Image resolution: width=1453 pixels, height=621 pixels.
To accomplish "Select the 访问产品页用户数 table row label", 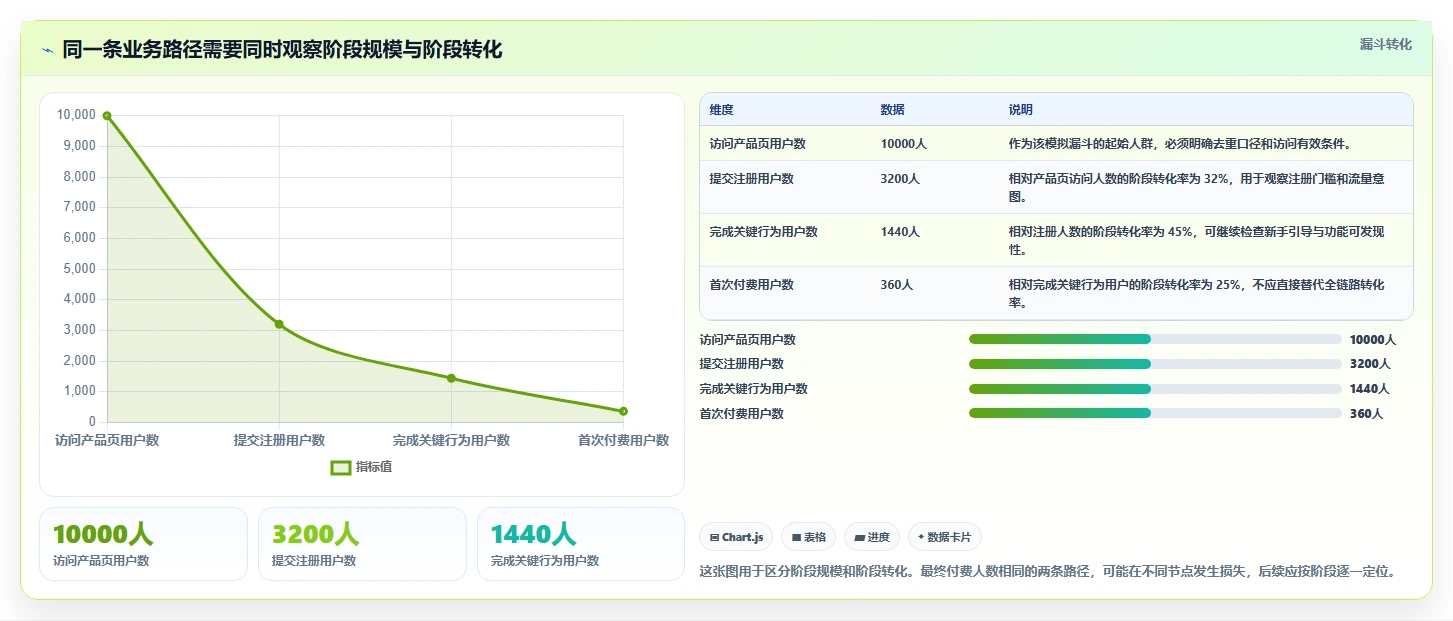I will [x=757, y=144].
